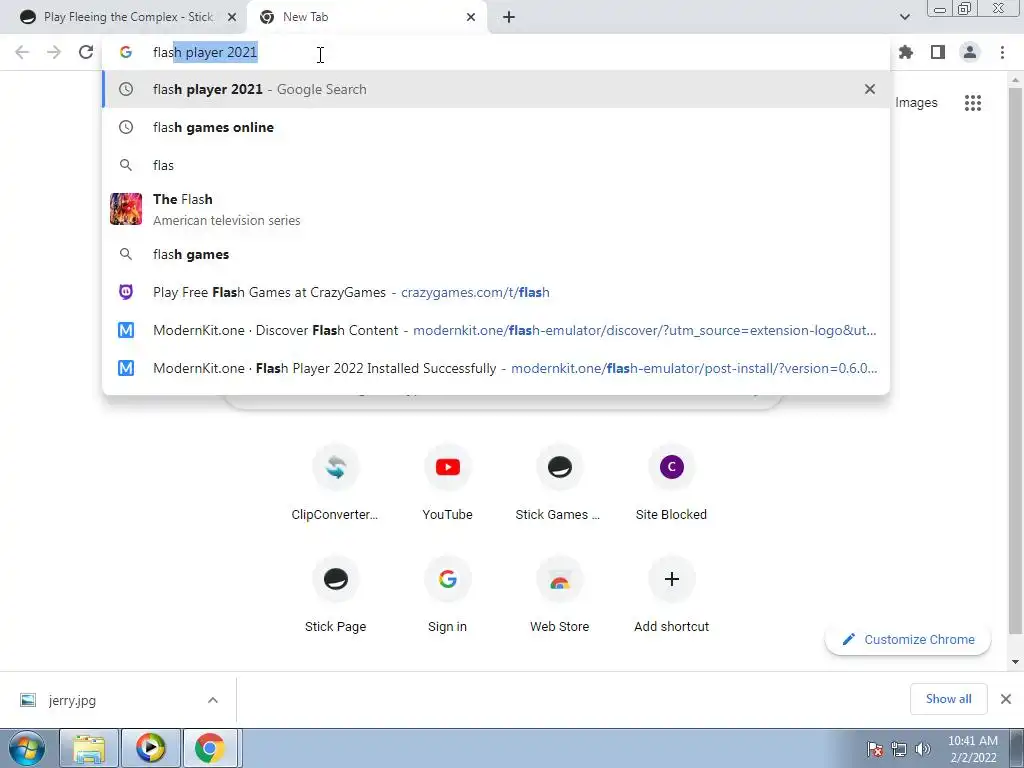The height and width of the screenshot is (768, 1024).
Task: Click Show all downloads button
Action: [948, 699]
